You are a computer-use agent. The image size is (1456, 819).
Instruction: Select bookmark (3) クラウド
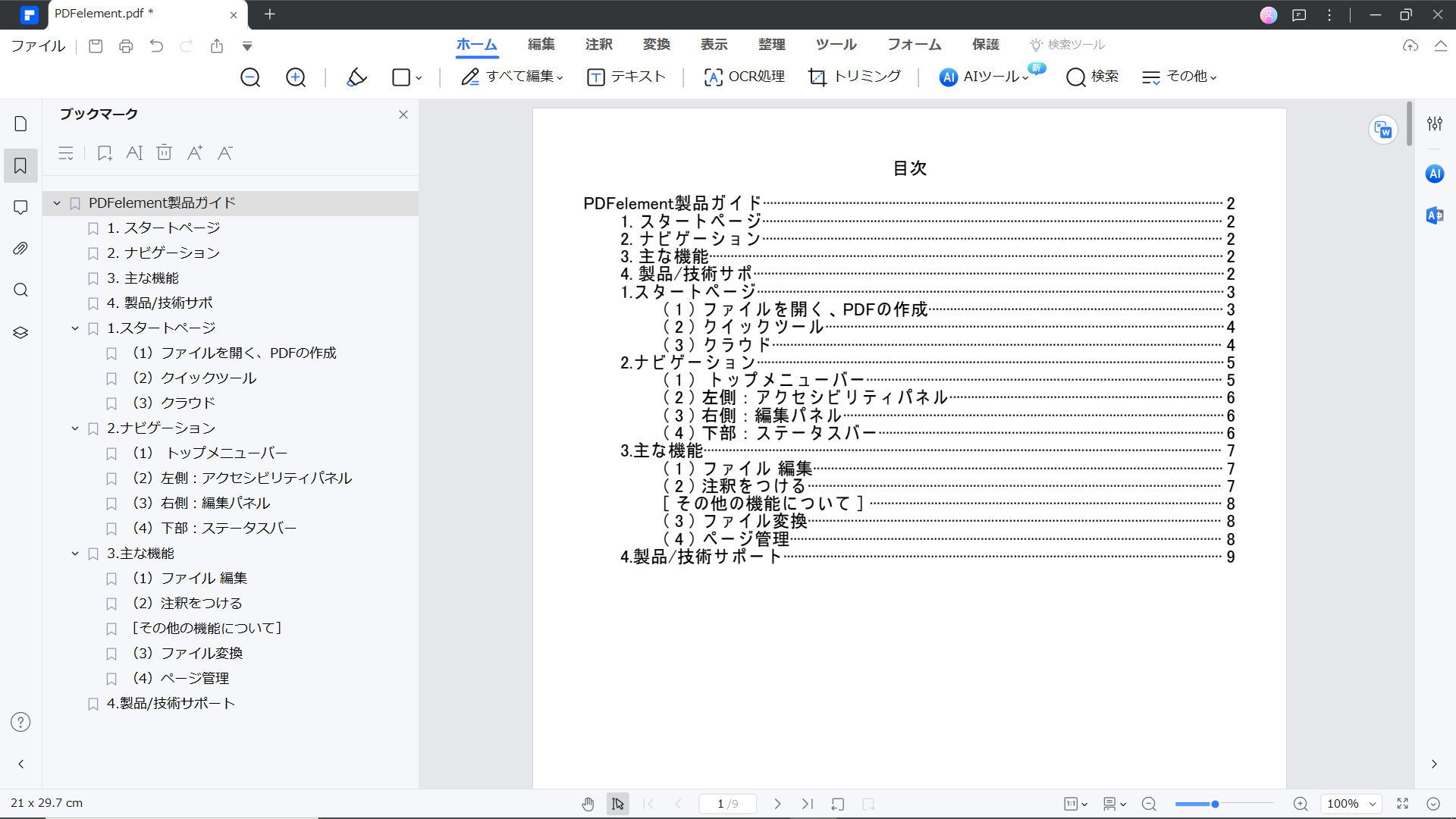(x=174, y=403)
